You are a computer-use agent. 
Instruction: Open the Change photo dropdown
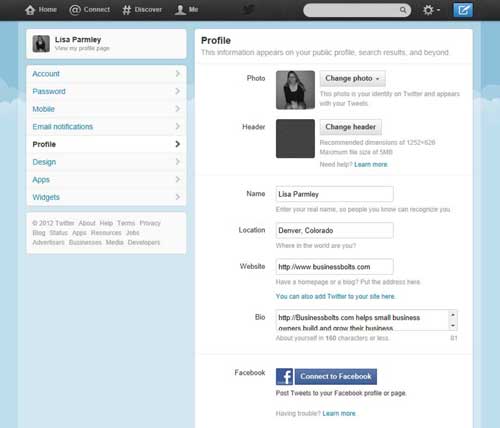pyautogui.click(x=353, y=78)
